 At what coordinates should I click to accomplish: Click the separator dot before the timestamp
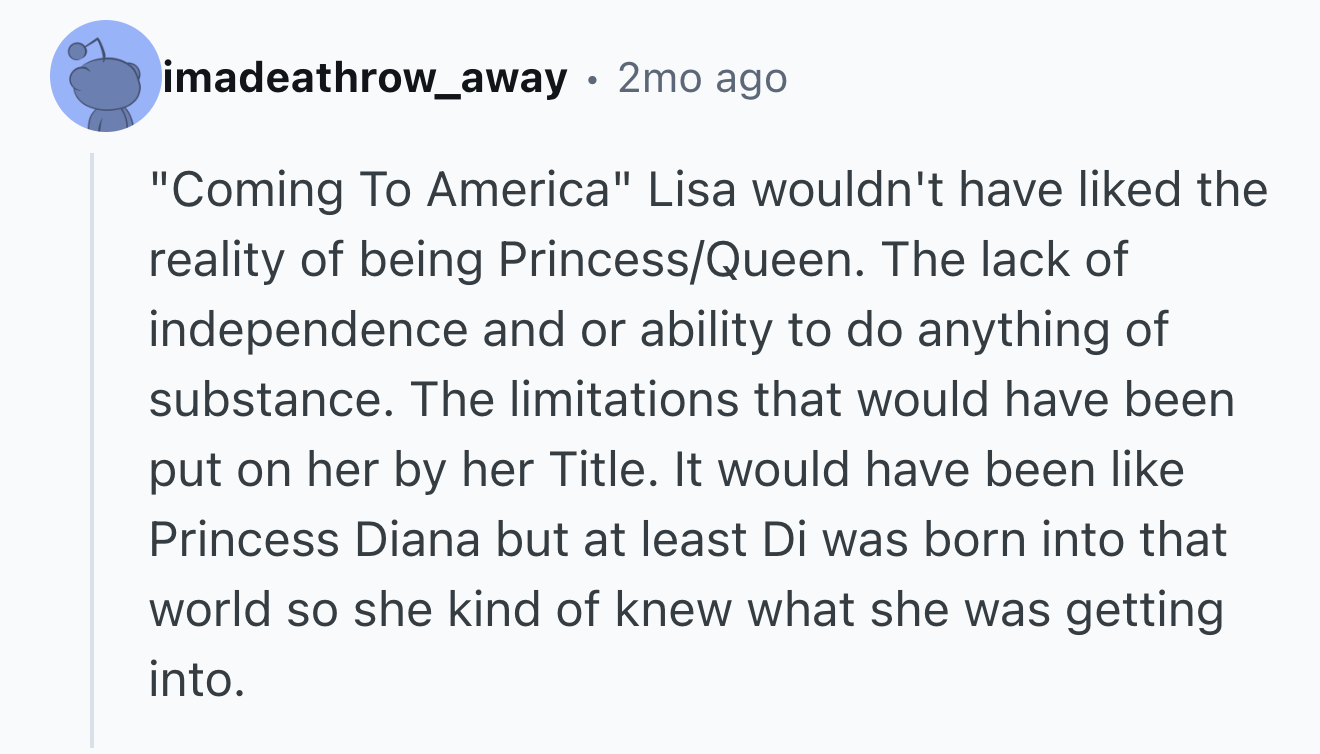click(x=594, y=79)
